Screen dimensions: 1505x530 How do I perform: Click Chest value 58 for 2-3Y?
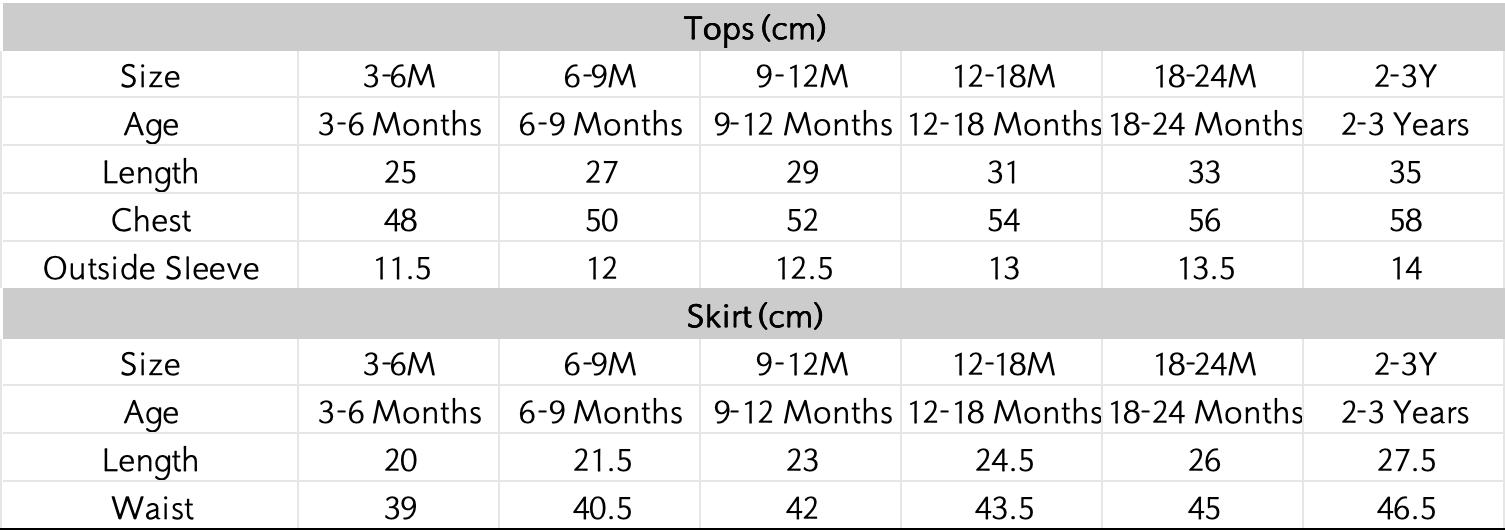(x=1405, y=220)
